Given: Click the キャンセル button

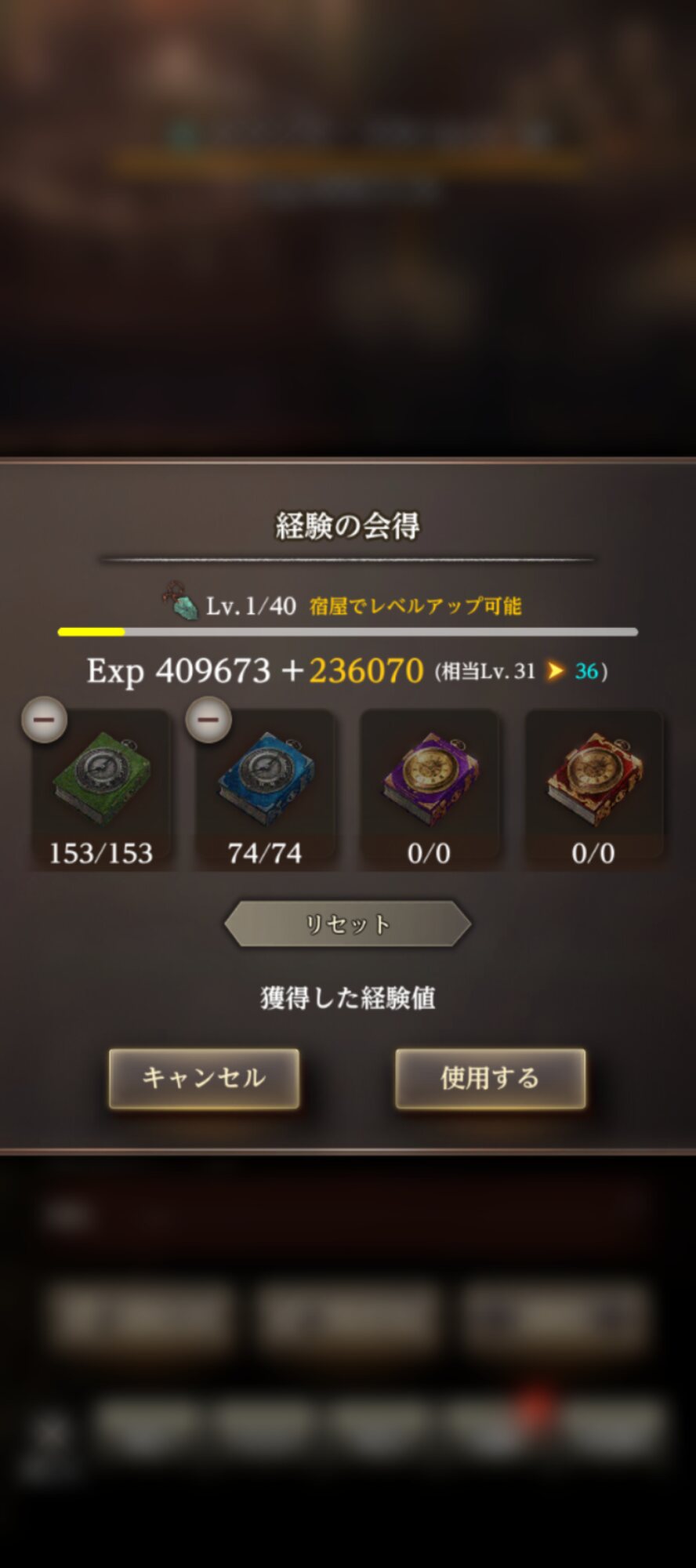Looking at the screenshot, I should (204, 1078).
